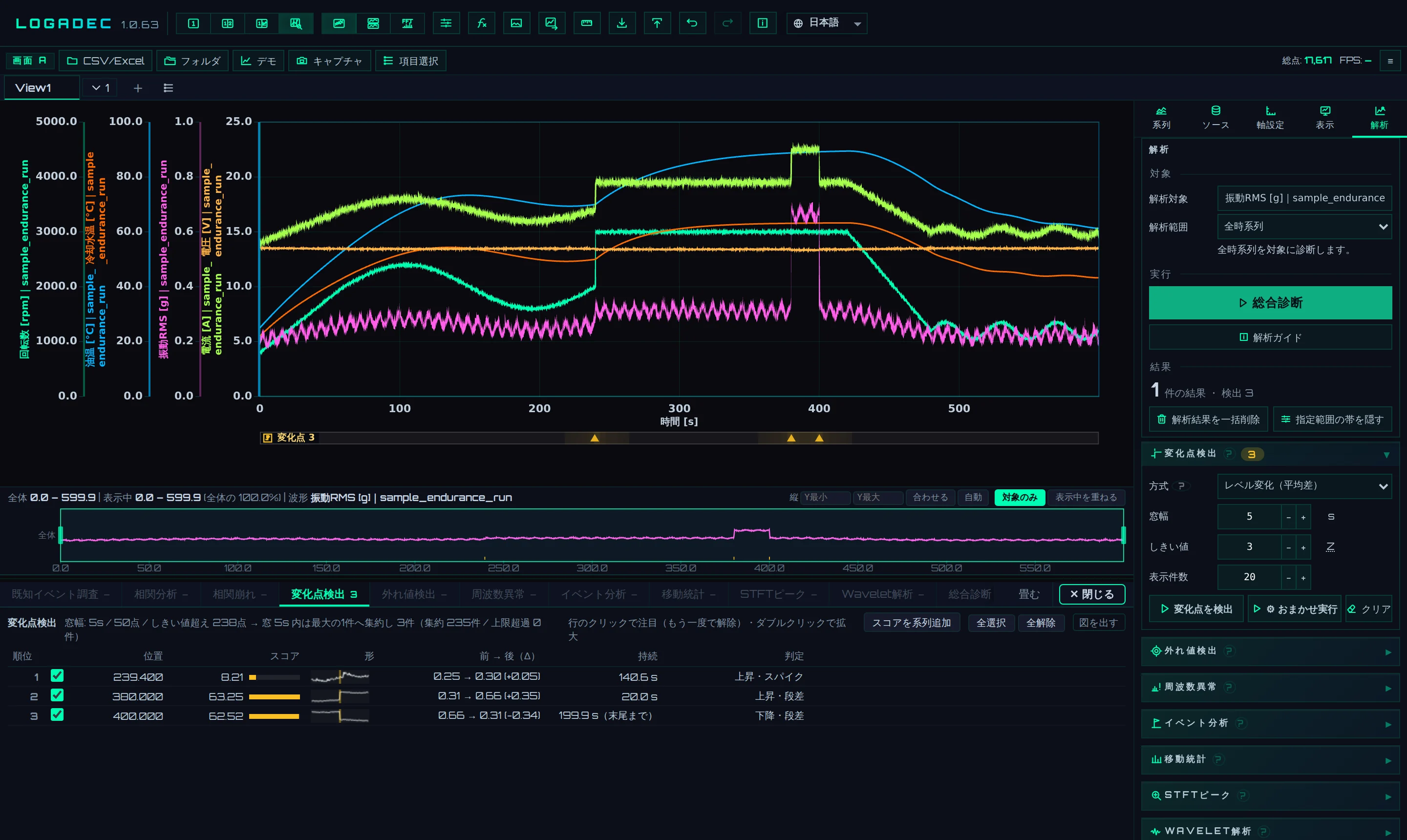
Task: Click the ruler measurement icon
Action: (587, 23)
